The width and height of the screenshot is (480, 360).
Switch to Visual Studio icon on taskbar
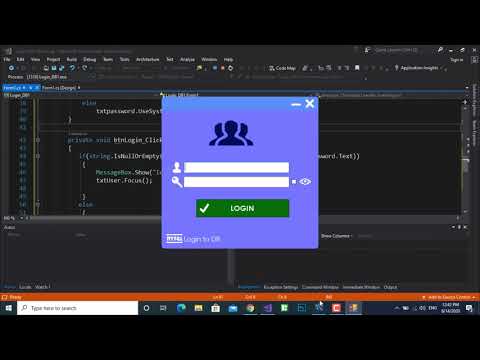[x=268, y=308]
